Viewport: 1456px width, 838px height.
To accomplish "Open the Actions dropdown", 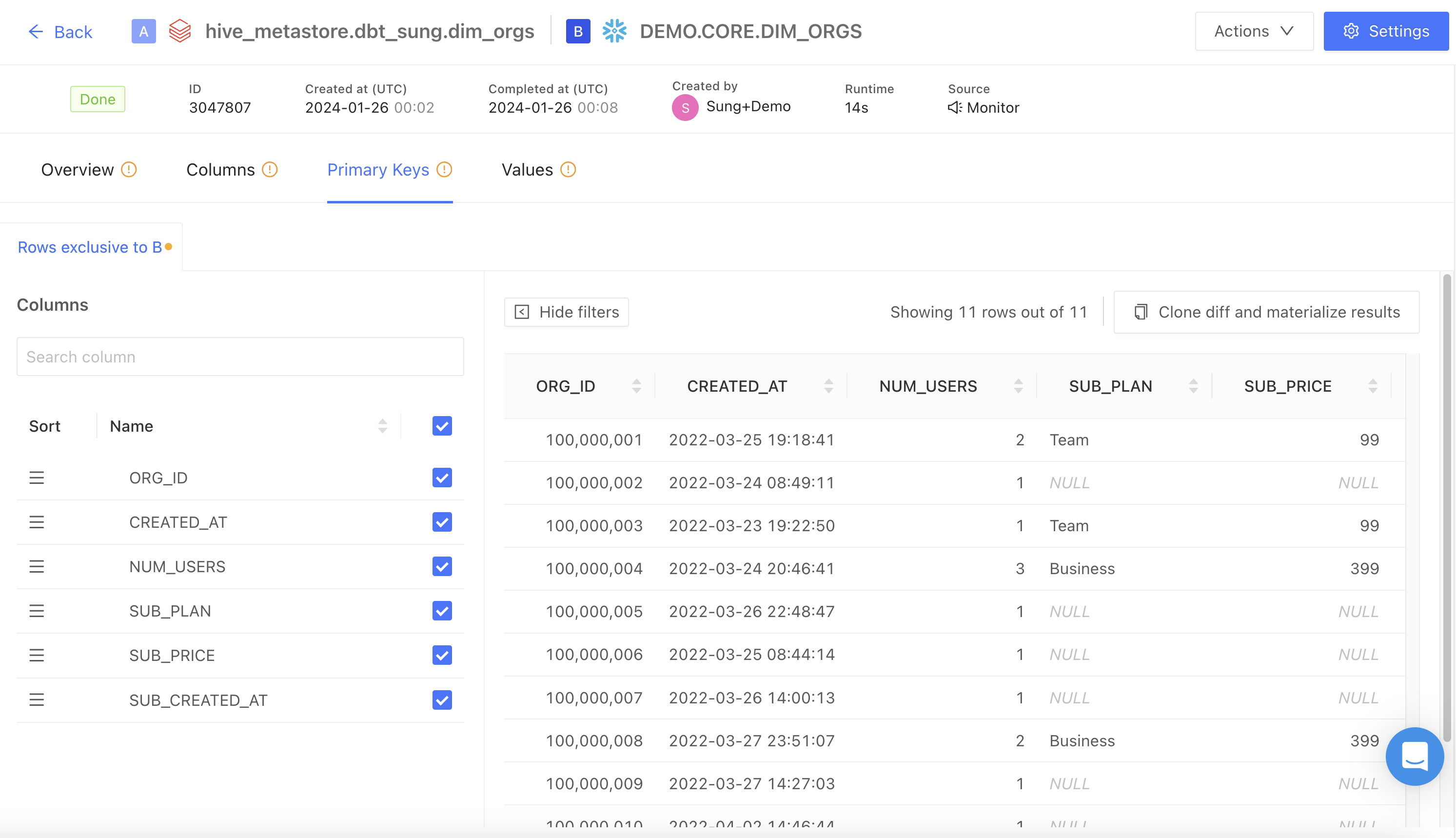I will [x=1254, y=31].
